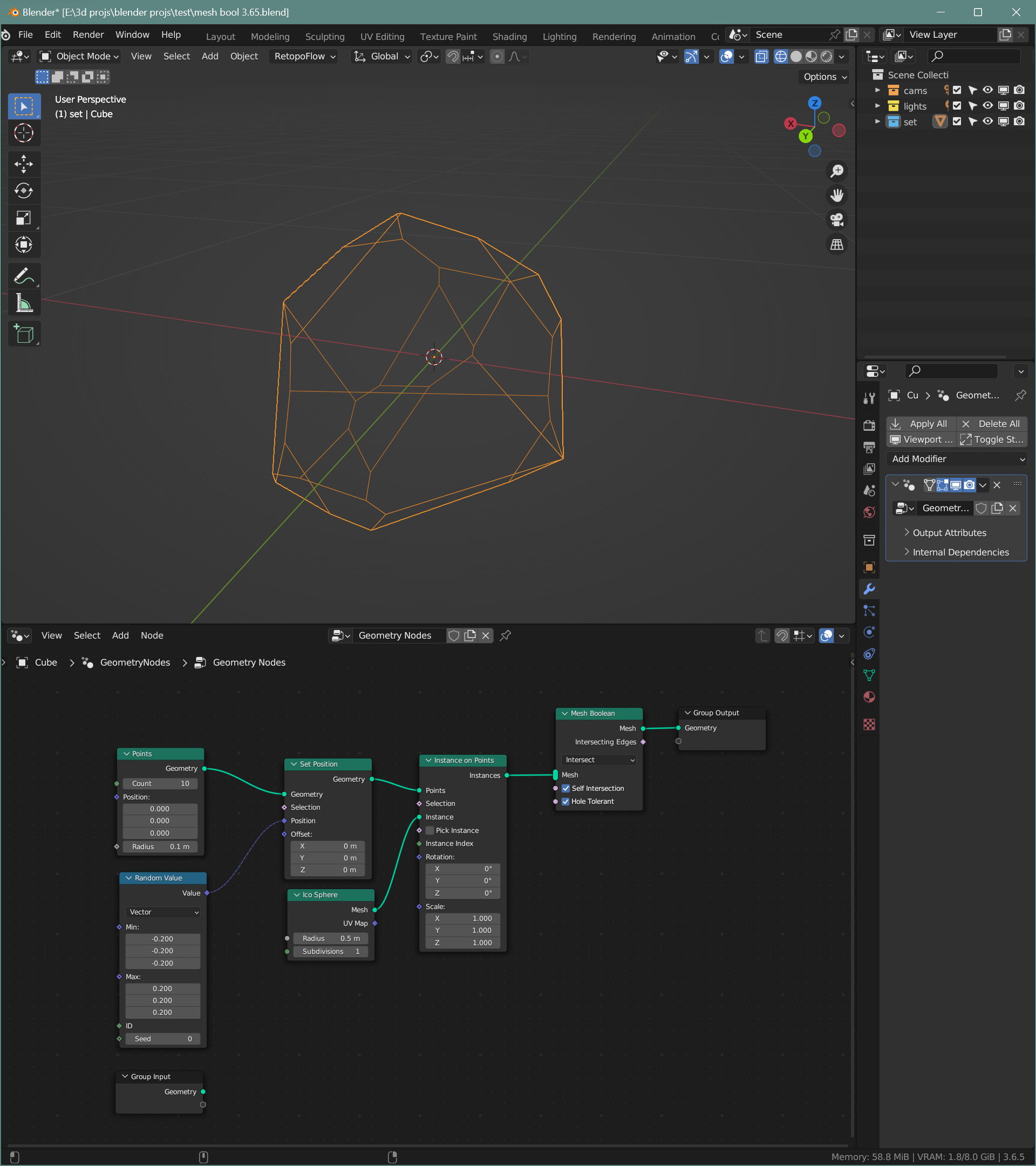Open the Global transform orientation dropdown

(x=381, y=57)
